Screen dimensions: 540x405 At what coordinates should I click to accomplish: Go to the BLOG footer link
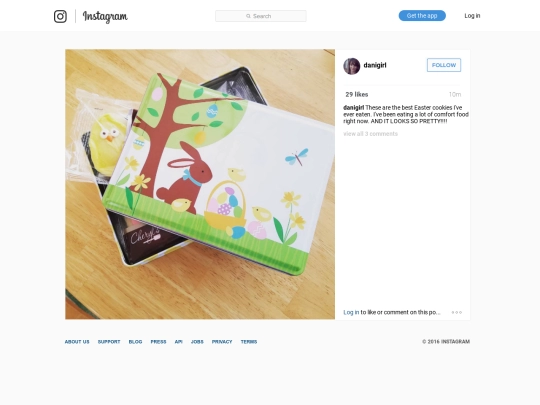click(x=135, y=342)
